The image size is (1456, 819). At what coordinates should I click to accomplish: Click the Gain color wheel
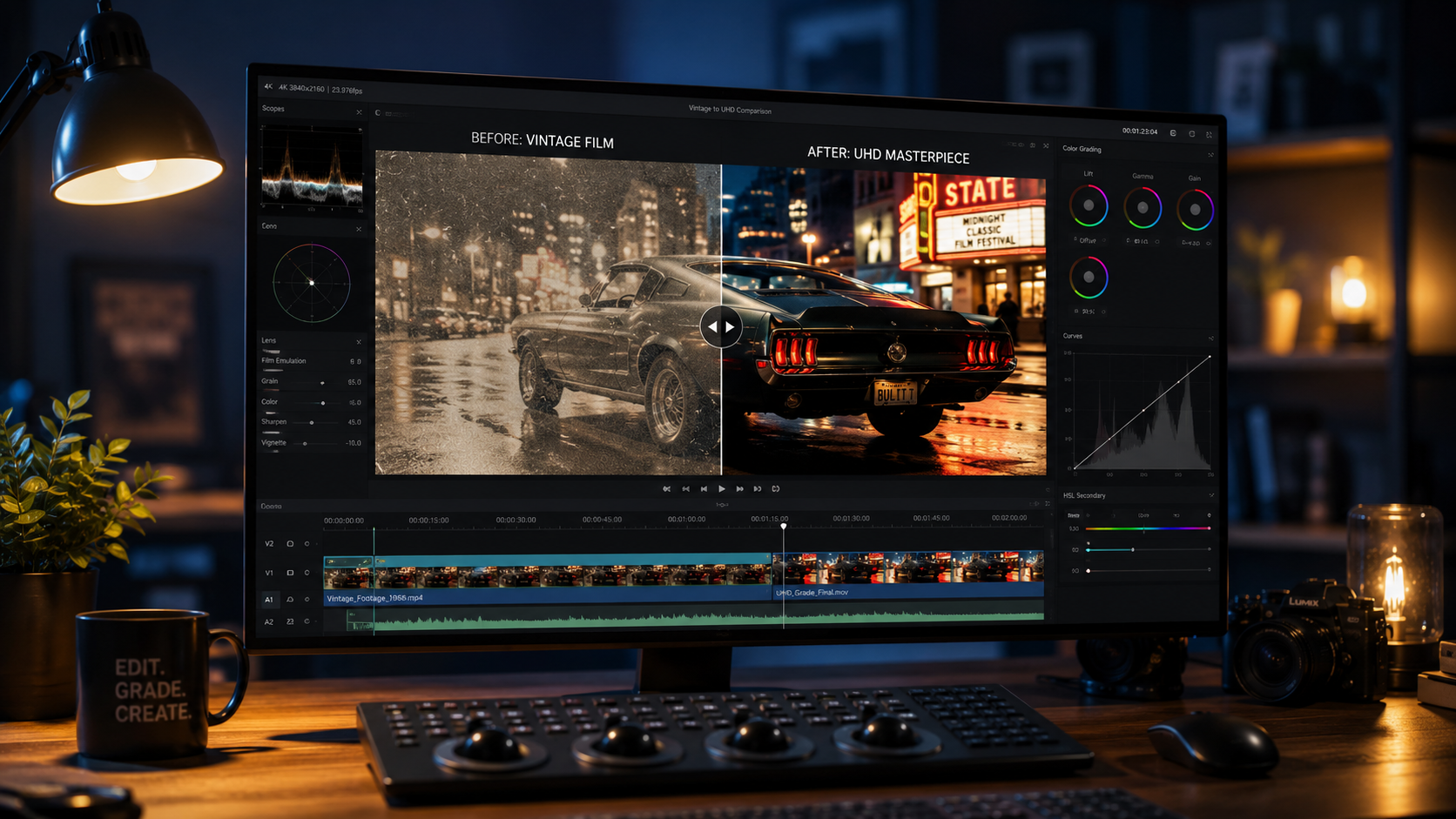tap(1196, 210)
